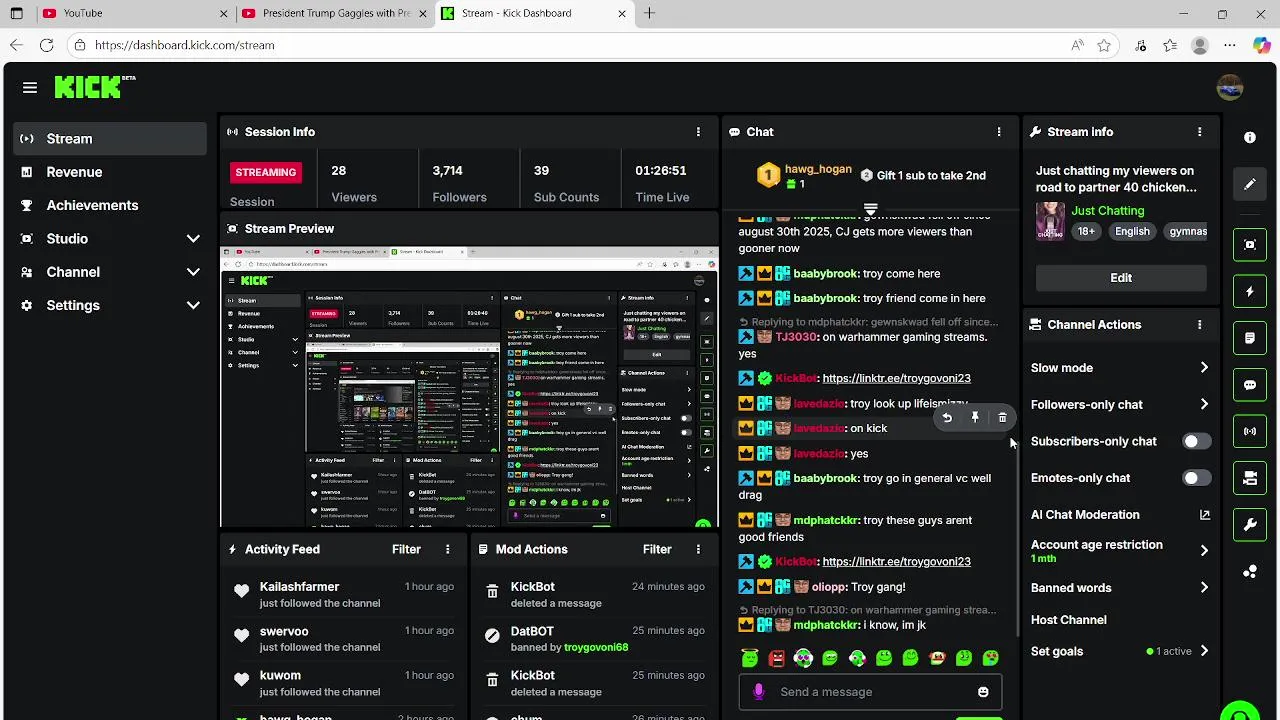The image size is (1280, 720).
Task: Select the red angry emote
Action: (776, 658)
